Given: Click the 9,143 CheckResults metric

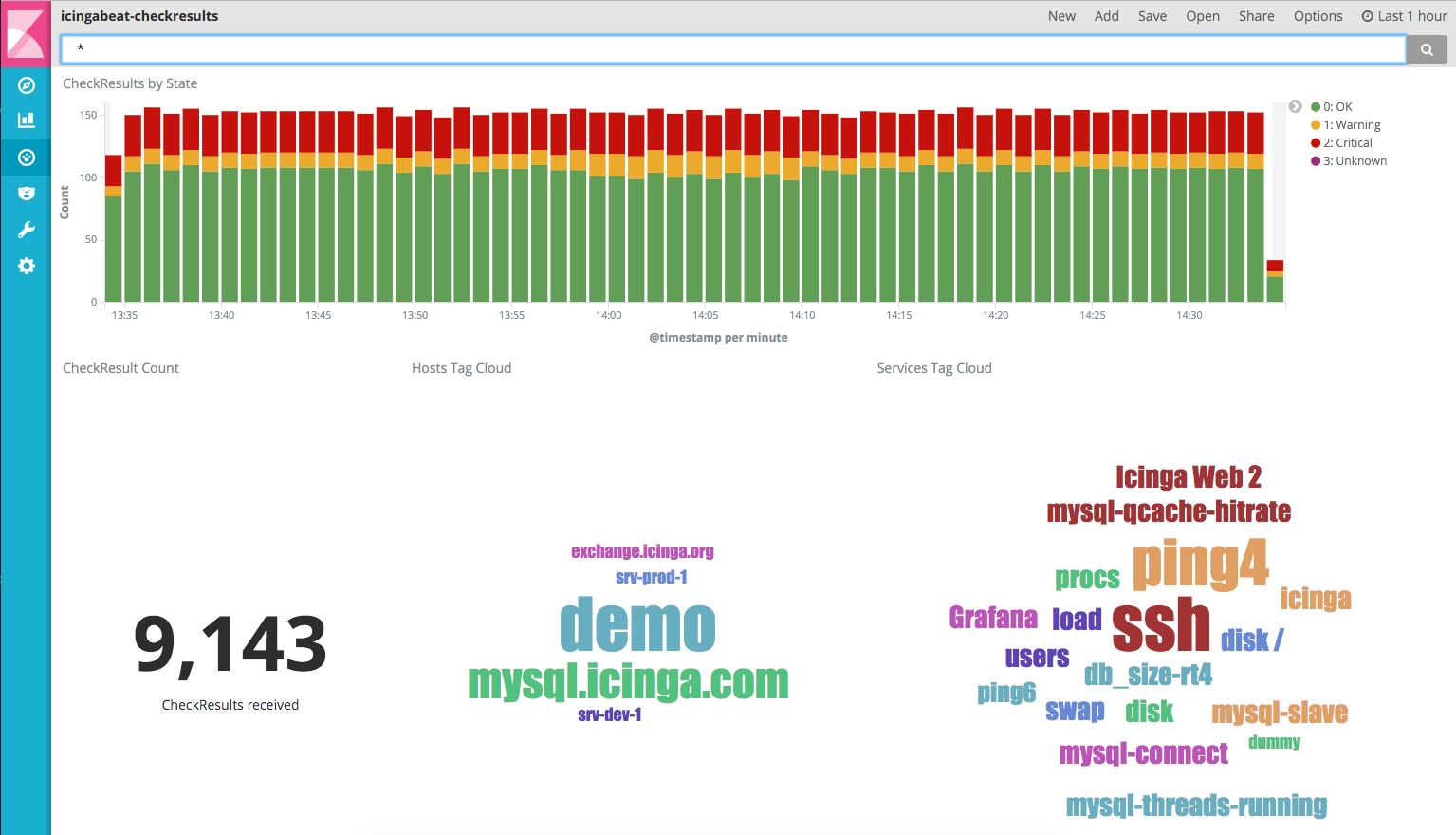Looking at the screenshot, I should coord(230,645).
